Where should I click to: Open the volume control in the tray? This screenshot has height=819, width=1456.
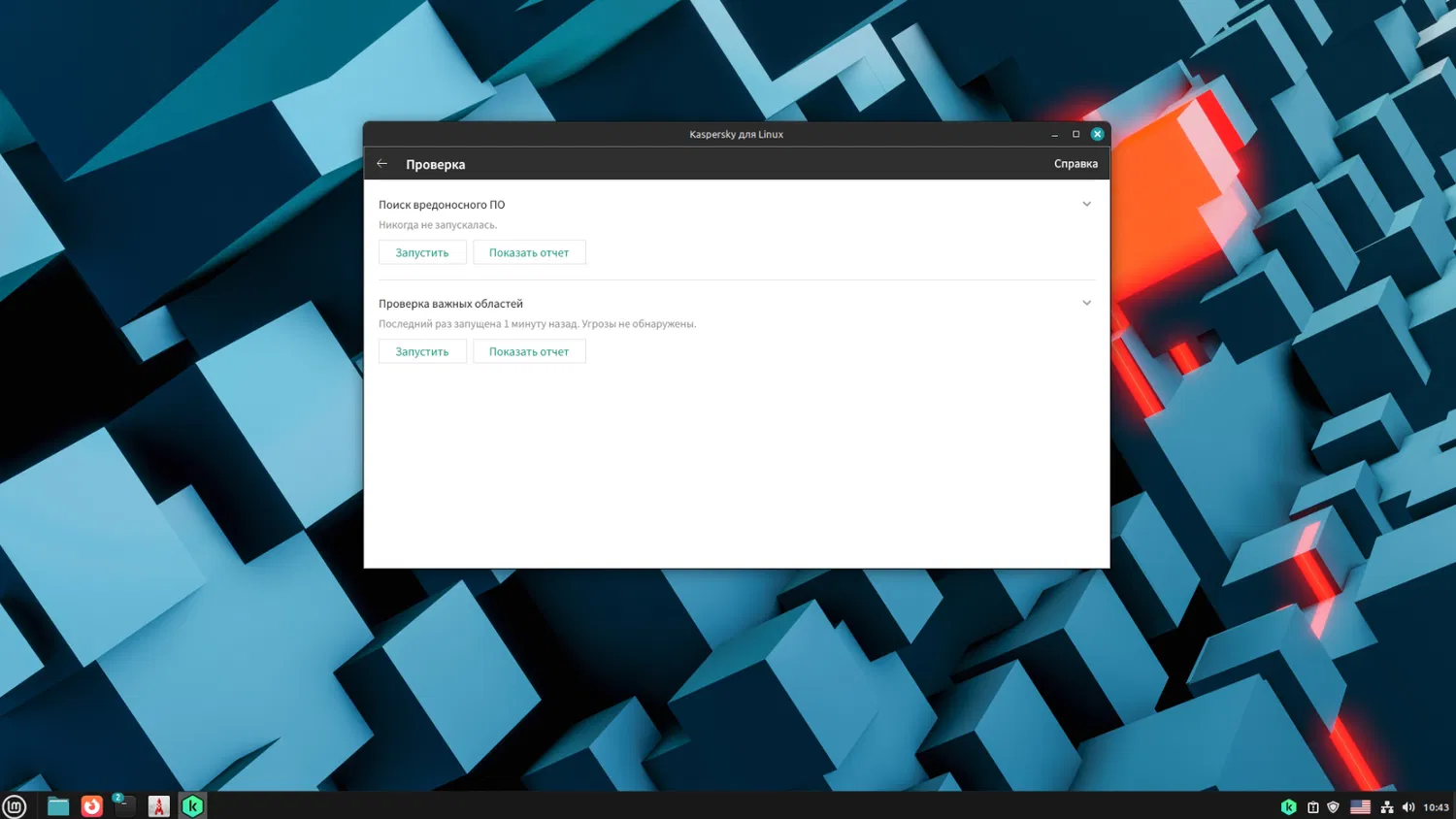[1407, 807]
